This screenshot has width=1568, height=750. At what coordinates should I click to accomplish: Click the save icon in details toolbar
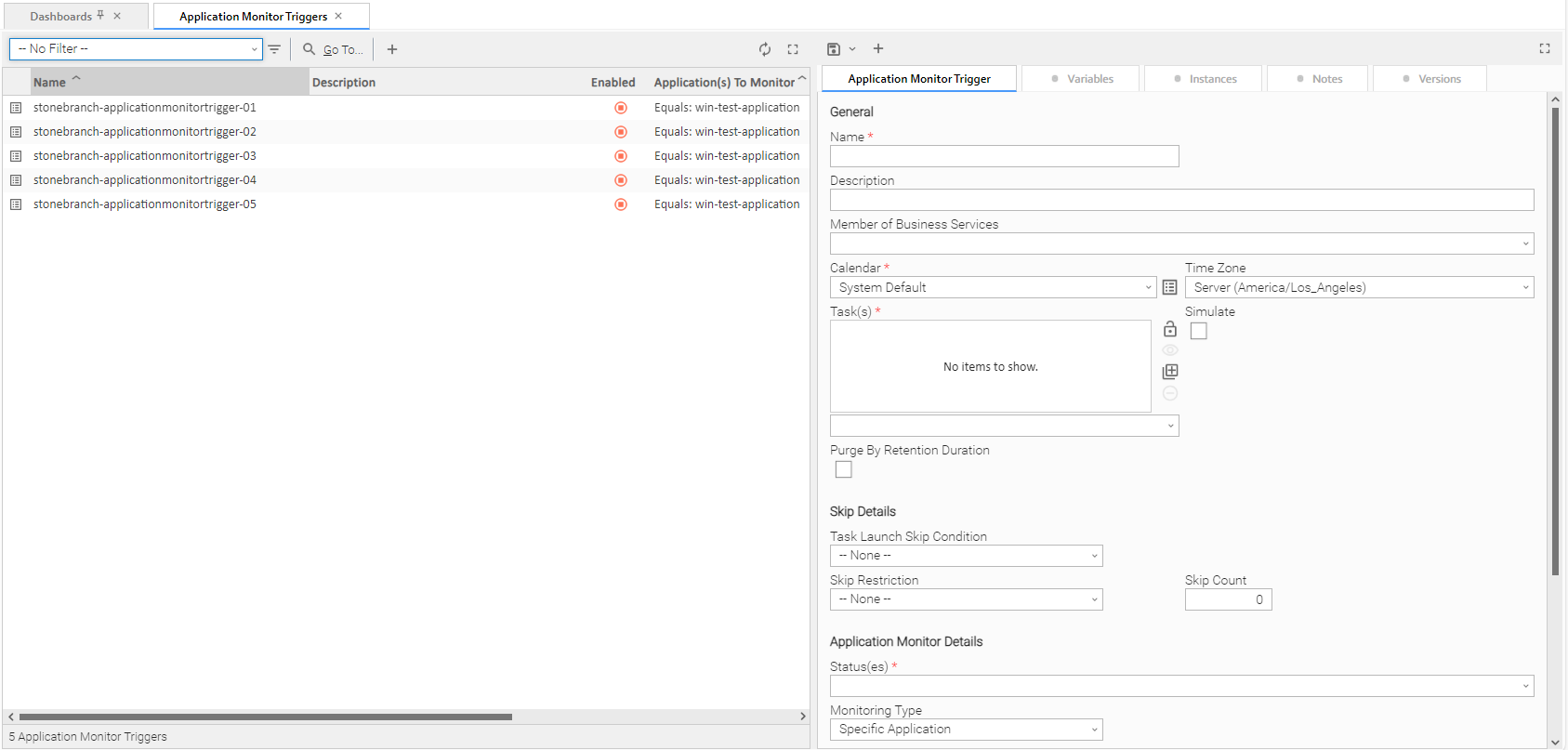click(834, 49)
